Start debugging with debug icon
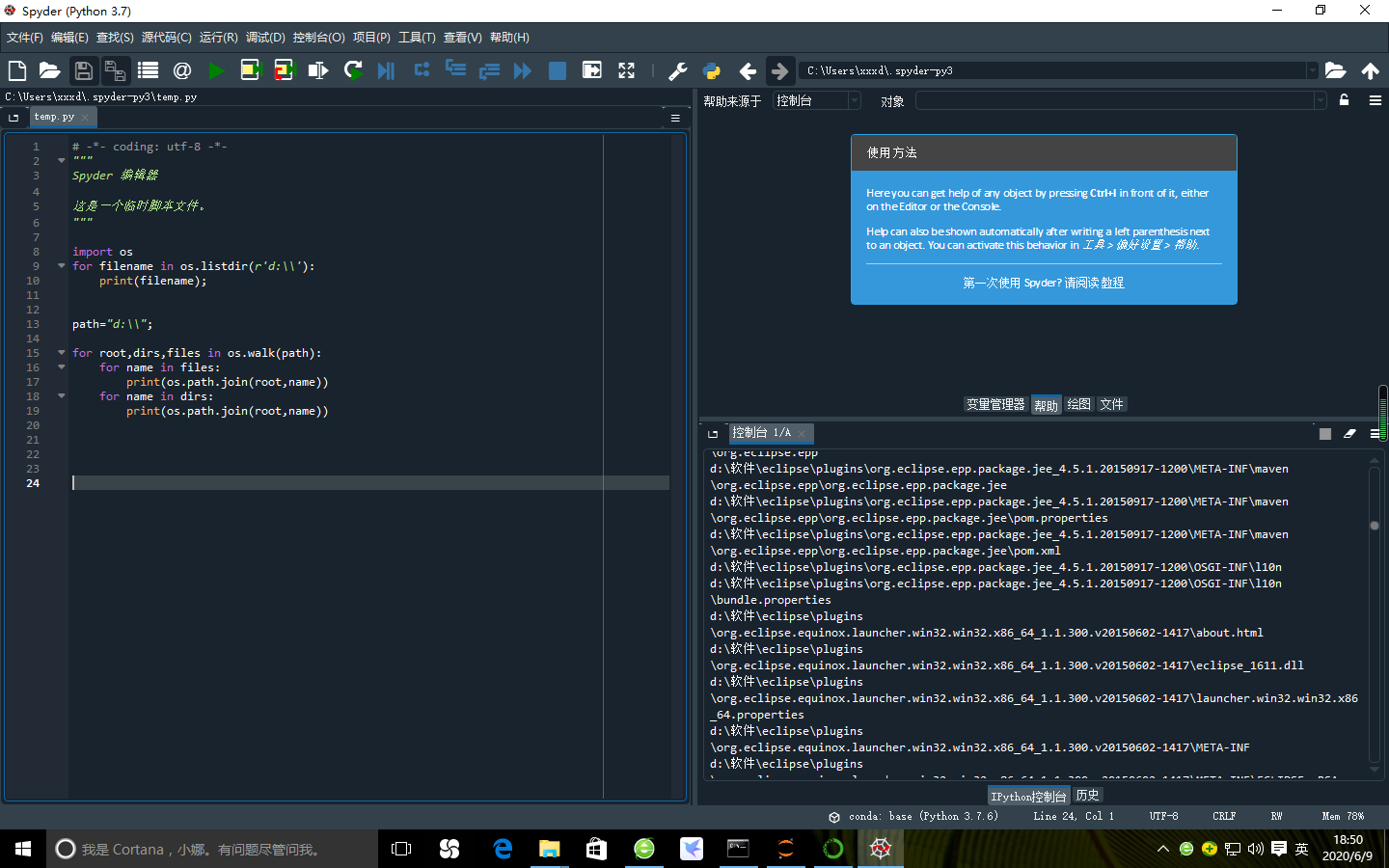 click(x=386, y=70)
